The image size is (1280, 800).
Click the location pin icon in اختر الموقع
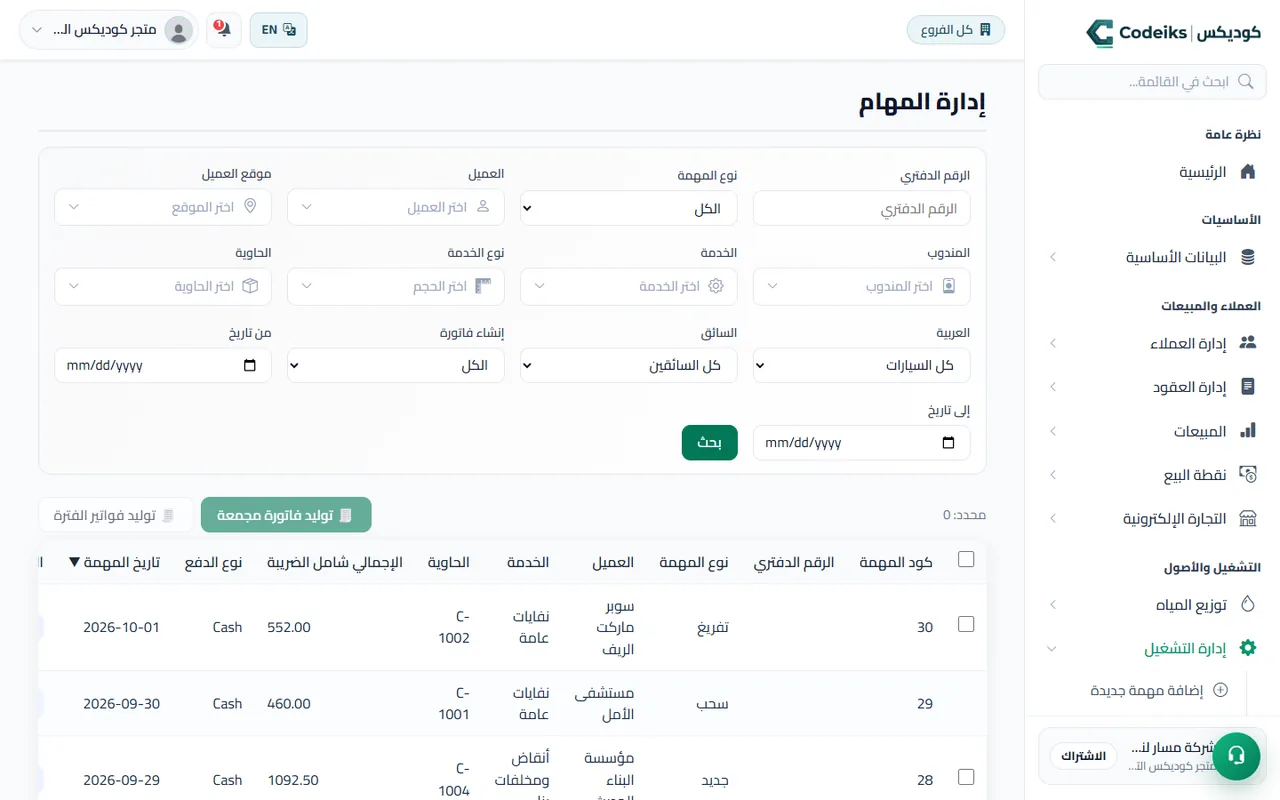tap(250, 207)
